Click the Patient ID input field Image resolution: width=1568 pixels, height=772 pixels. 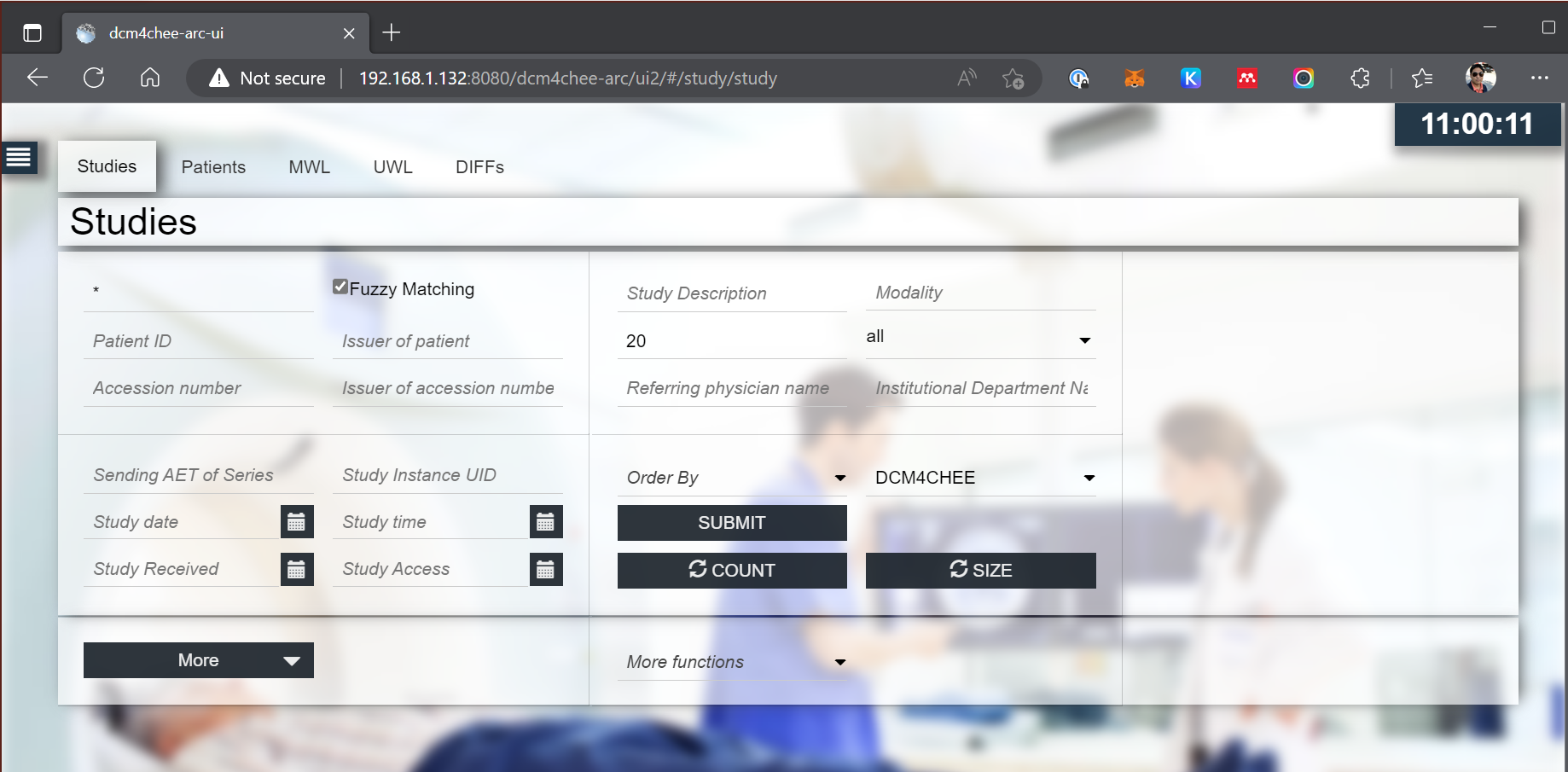pos(198,341)
